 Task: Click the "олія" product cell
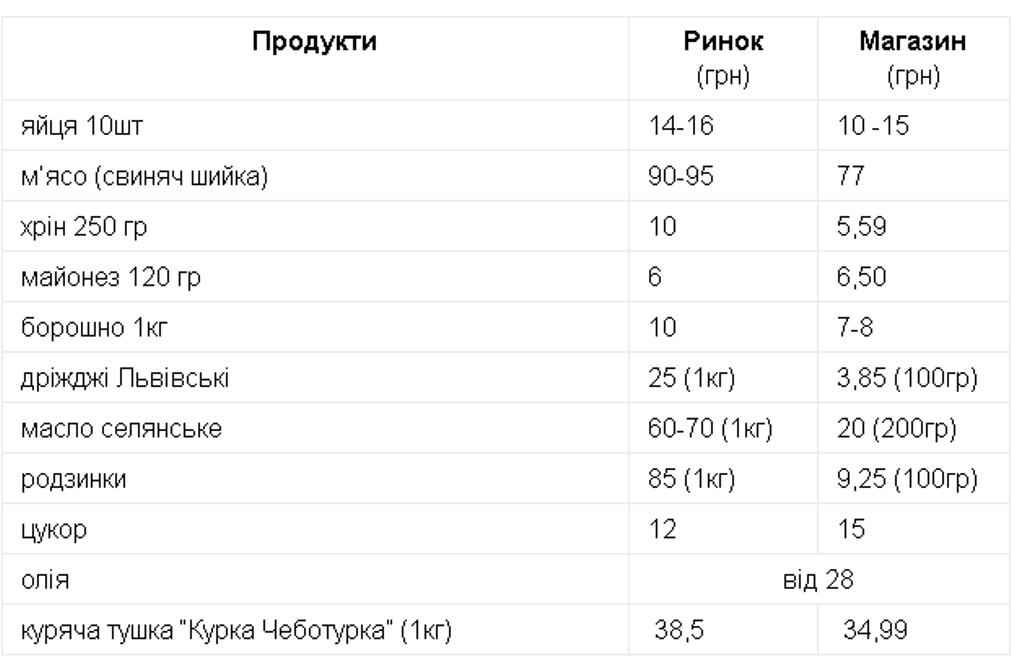(37, 580)
